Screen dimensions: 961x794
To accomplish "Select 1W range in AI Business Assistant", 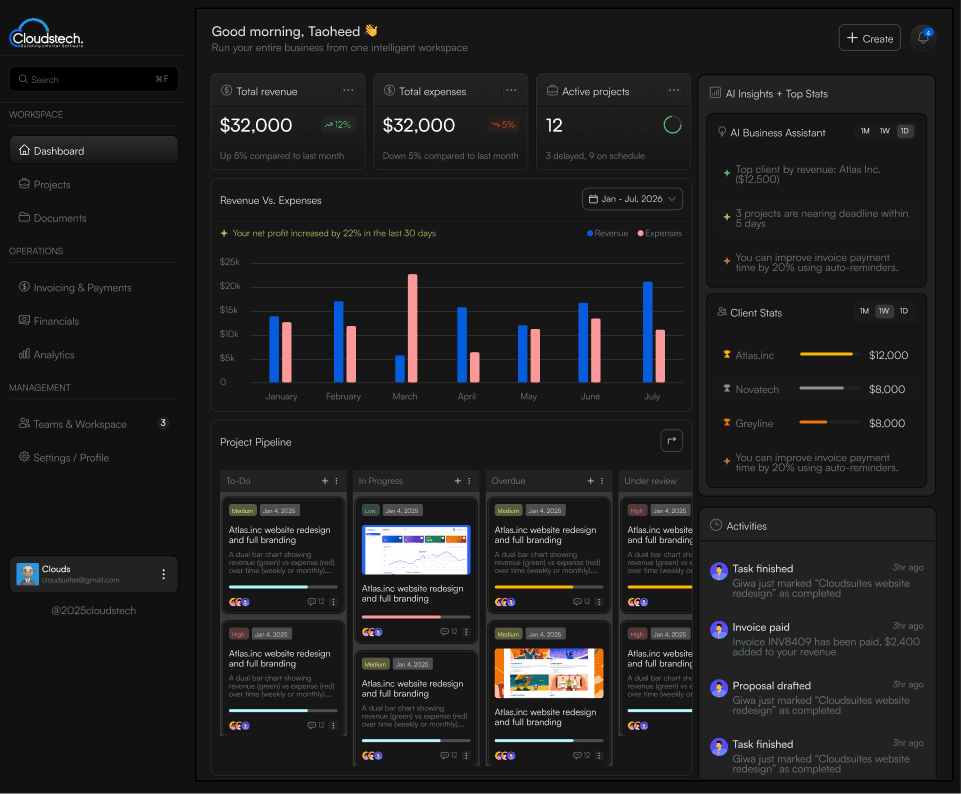I will coord(884,131).
